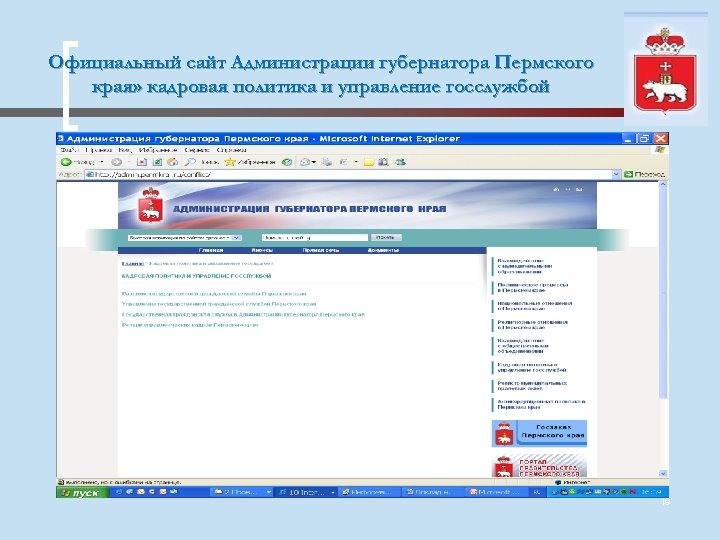Open Религиозные отношения sidebar link
Image resolution: width=720 pixels, height=540 pixels.
pos(532,325)
